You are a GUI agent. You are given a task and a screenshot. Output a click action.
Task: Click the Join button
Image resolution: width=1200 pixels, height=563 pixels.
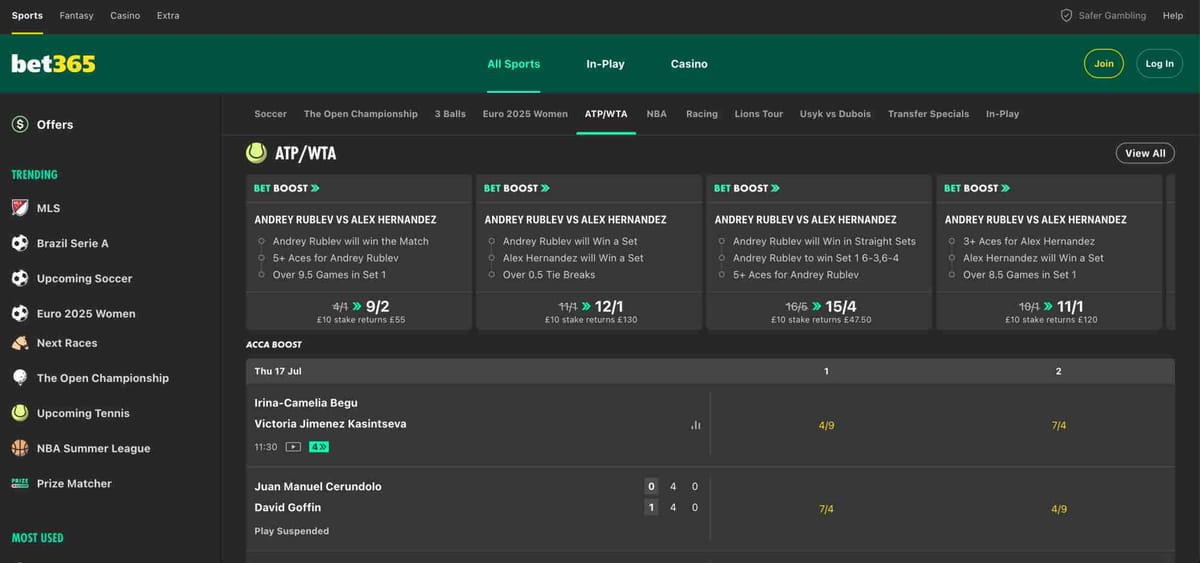(x=1104, y=64)
